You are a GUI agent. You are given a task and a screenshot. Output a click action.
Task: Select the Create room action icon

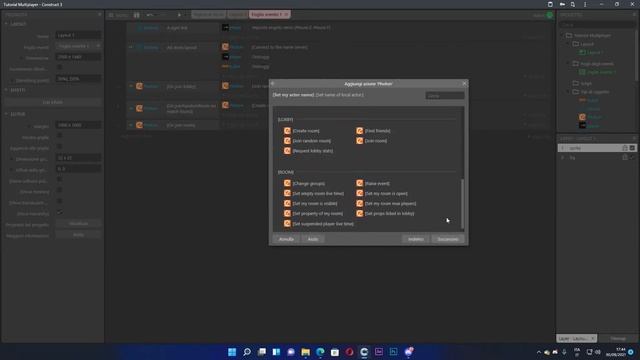pyautogui.click(x=287, y=131)
